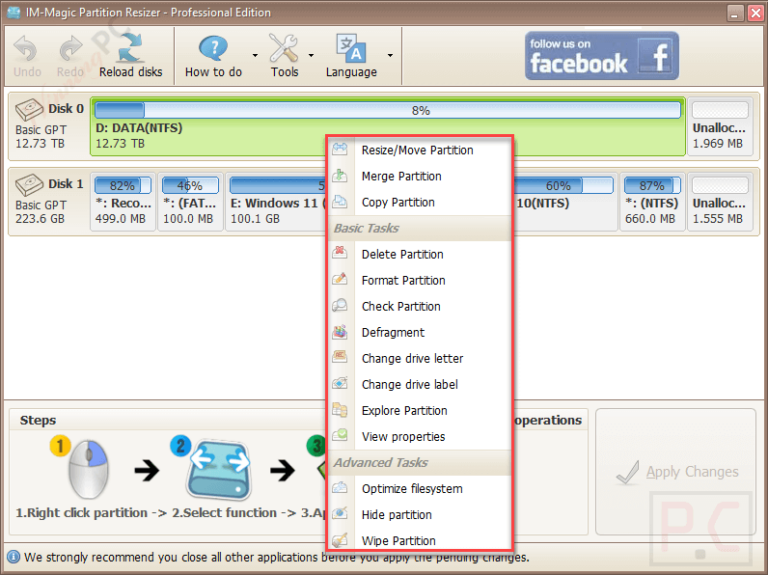The width and height of the screenshot is (768, 575).
Task: Click the Disk 1 drive icon
Action: (x=29, y=185)
